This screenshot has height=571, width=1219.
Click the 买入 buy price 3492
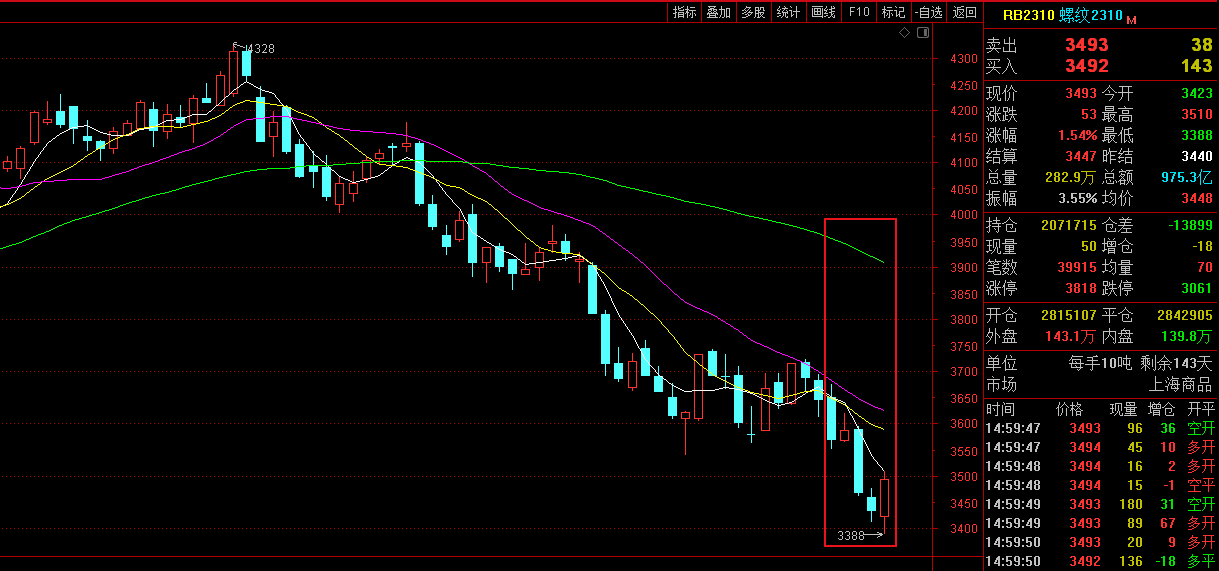(x=1086, y=66)
